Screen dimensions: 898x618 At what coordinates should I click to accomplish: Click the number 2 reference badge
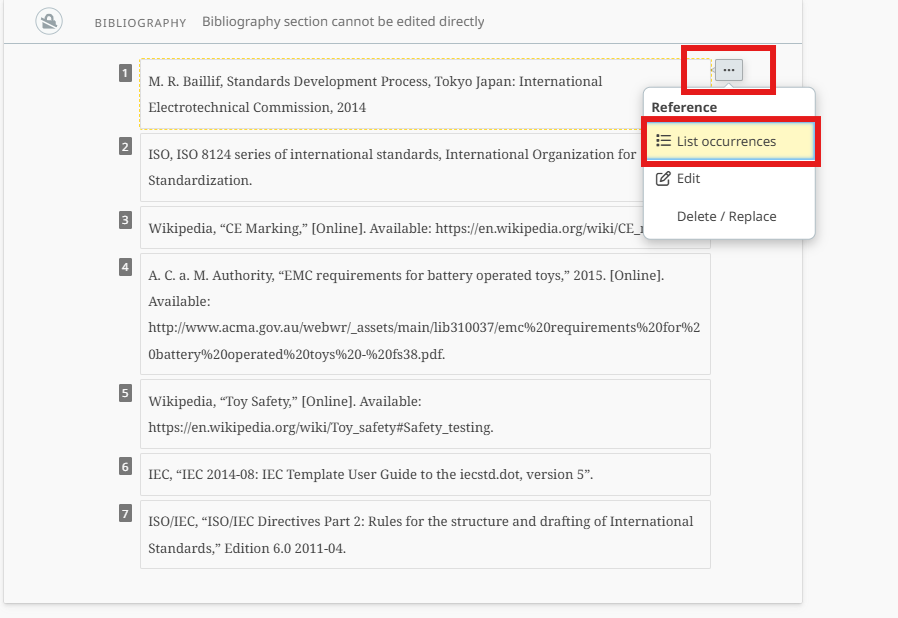coord(125,147)
